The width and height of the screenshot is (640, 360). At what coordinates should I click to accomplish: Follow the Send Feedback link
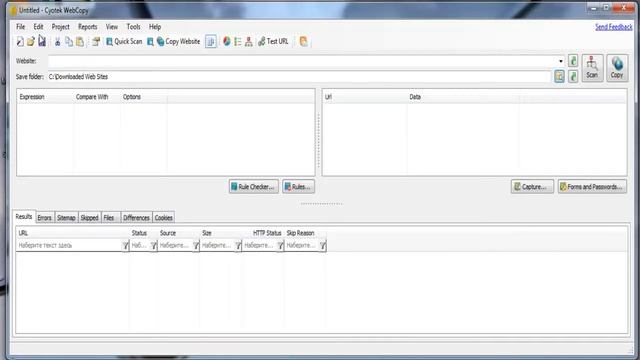tap(613, 27)
